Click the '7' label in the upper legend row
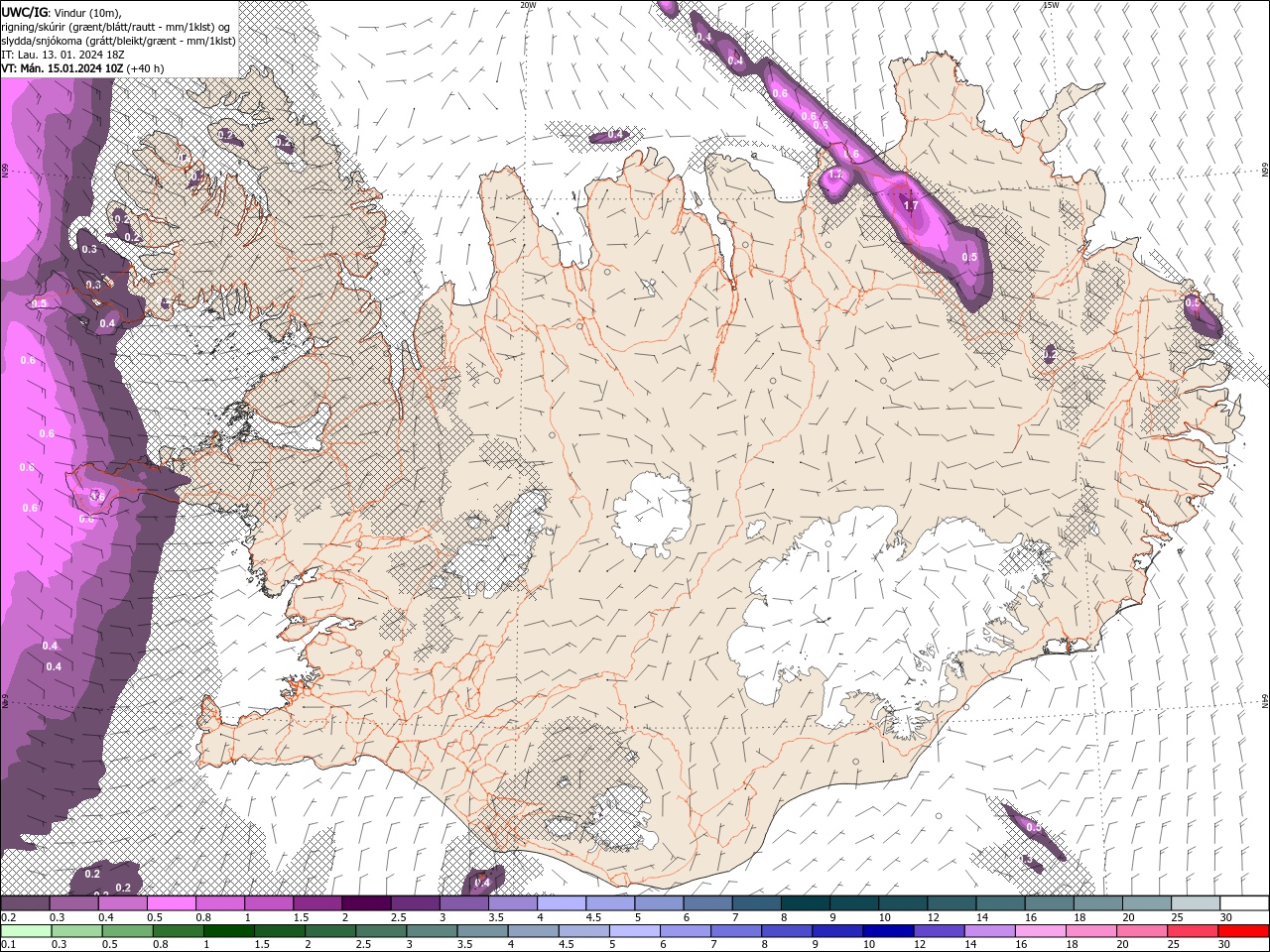Viewport: 1270px width, 952px height. pos(735,917)
